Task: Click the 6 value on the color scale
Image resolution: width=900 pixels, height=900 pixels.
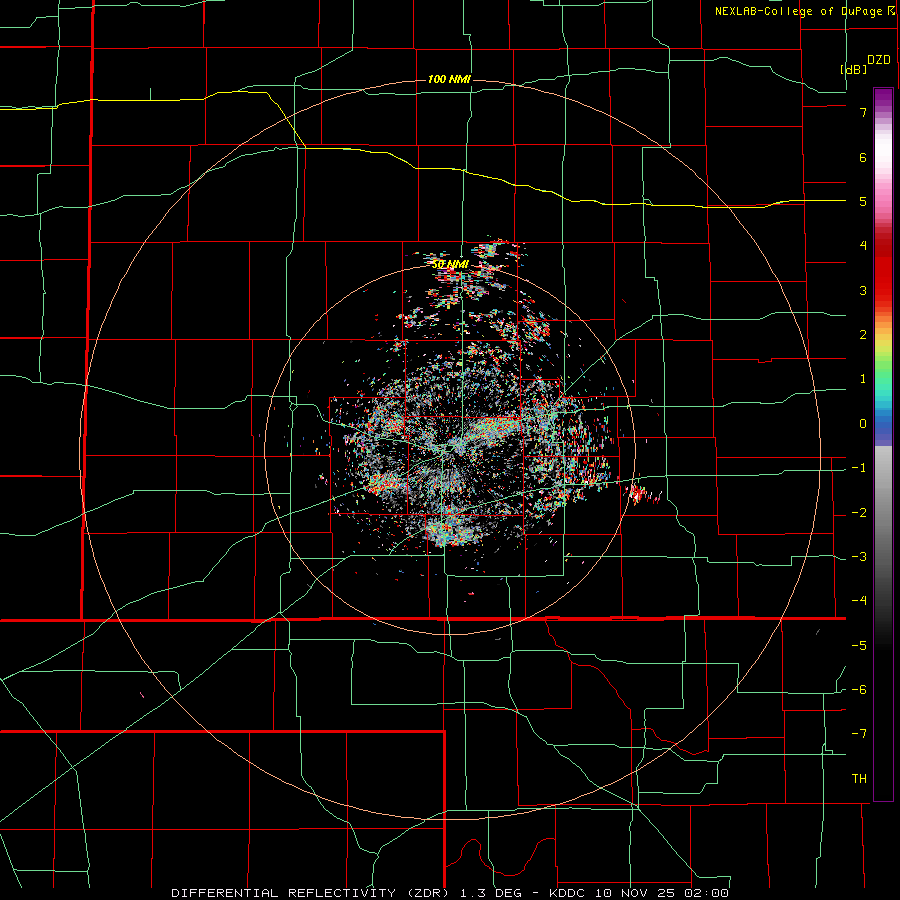Action: (863, 157)
